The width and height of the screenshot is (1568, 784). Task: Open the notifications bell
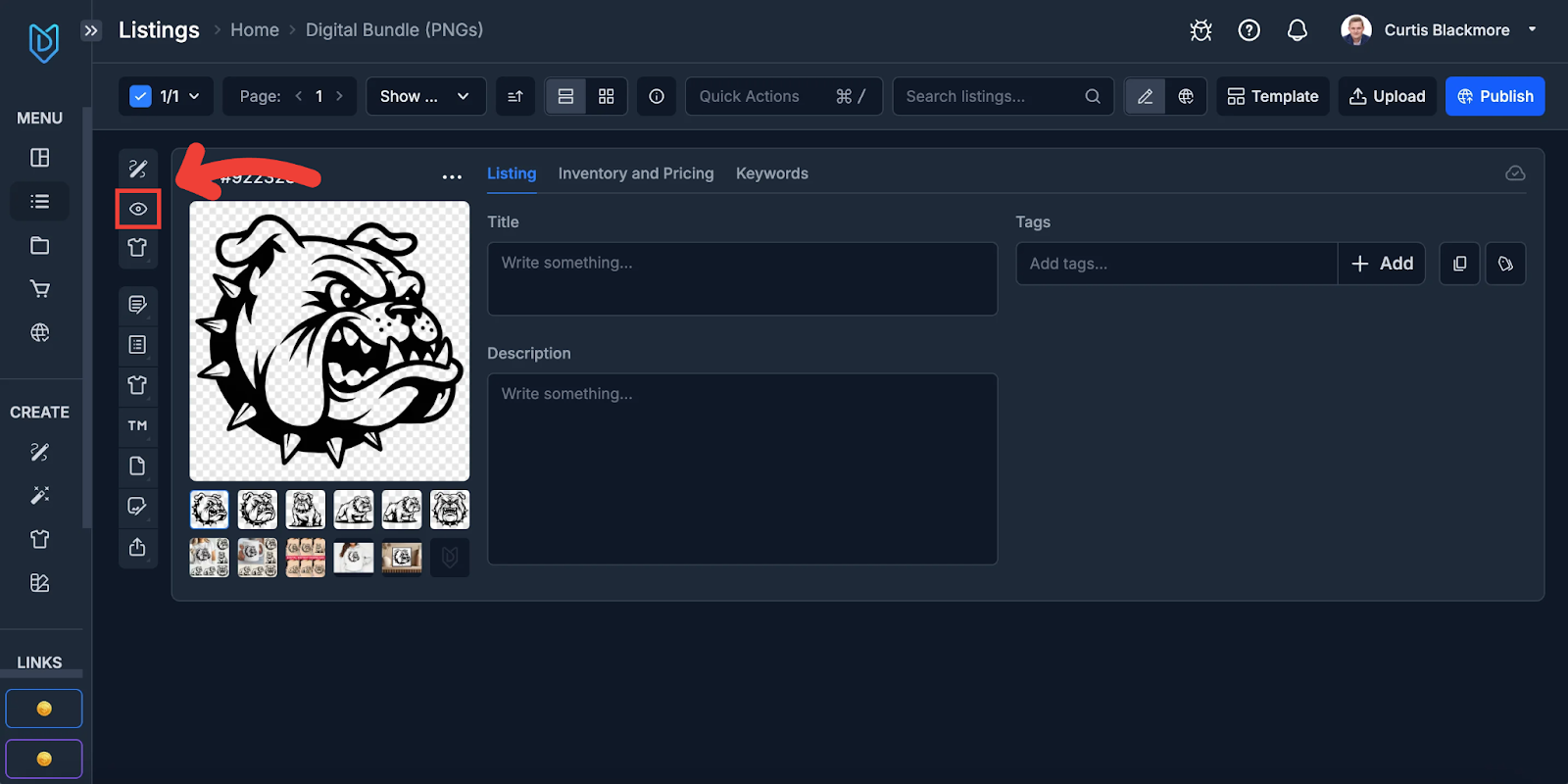tap(1298, 30)
